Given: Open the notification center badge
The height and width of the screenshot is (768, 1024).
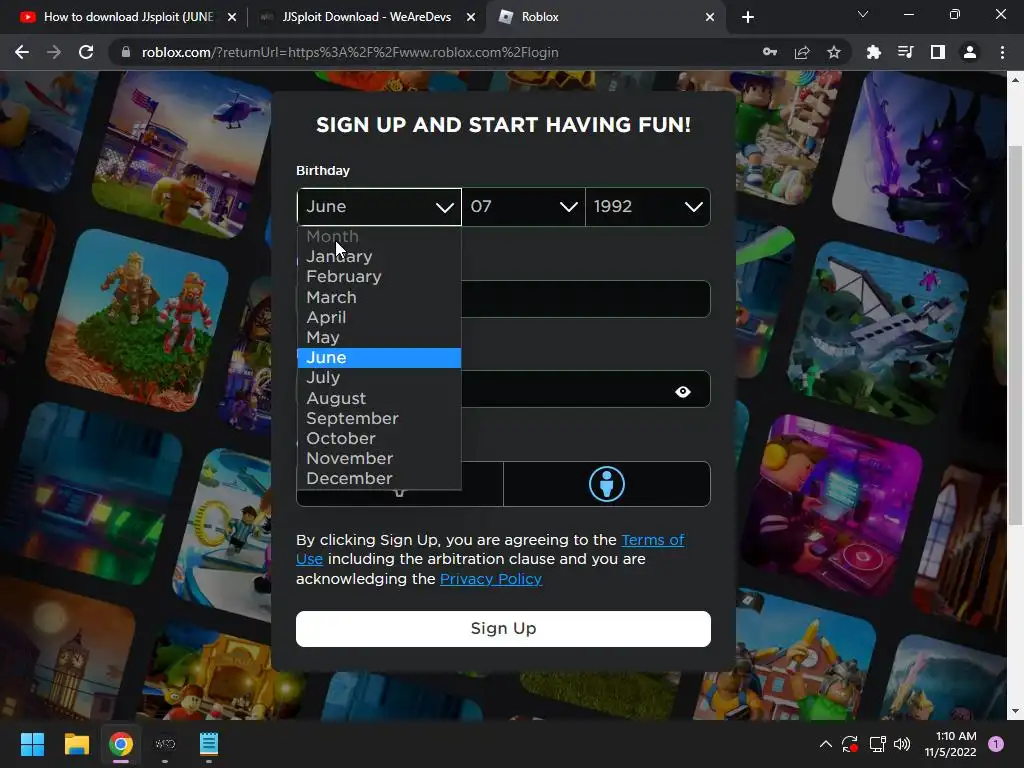Looking at the screenshot, I should click(x=995, y=744).
